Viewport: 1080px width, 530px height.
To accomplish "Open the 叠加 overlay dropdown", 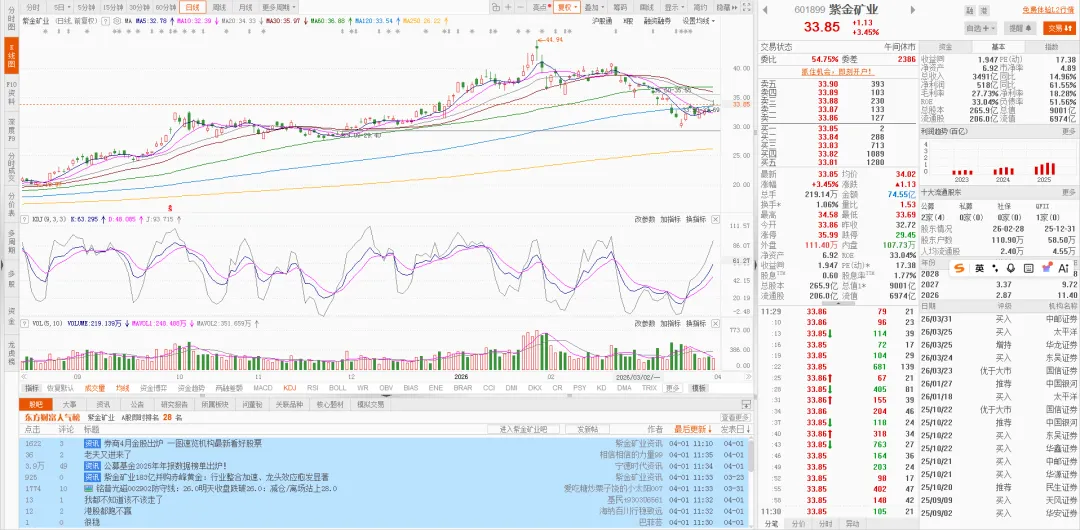I will coord(592,8).
